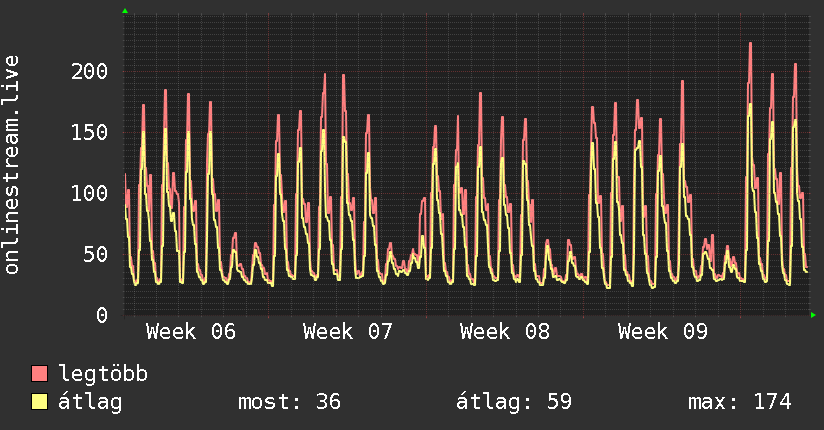Click the Week 06 axis label
This screenshot has width=824, height=430.
pyautogui.click(x=191, y=332)
